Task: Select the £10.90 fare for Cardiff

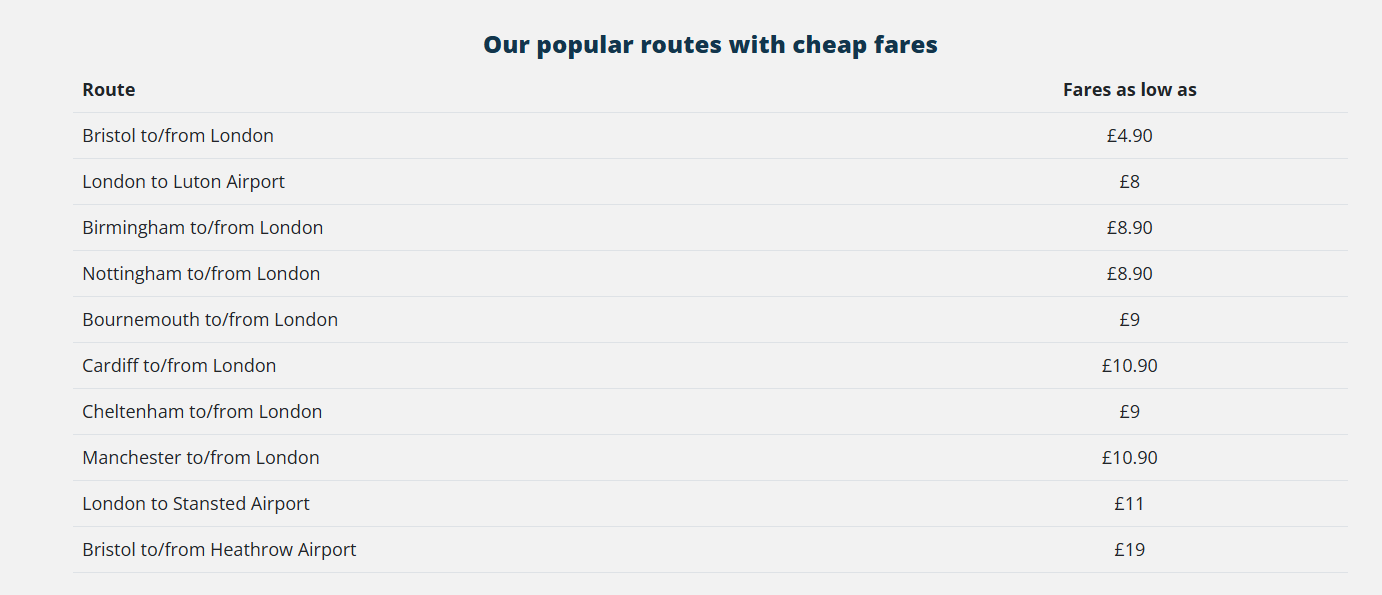Action: (1129, 366)
